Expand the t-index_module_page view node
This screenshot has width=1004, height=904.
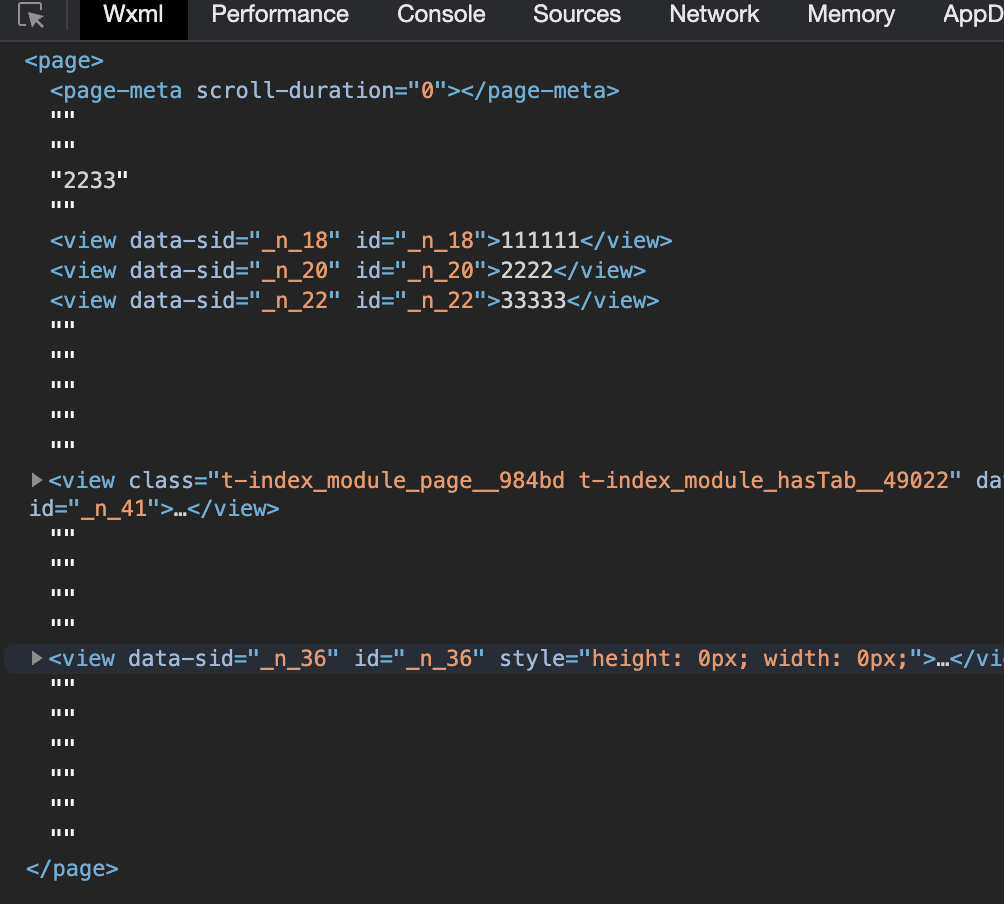[x=36, y=480]
